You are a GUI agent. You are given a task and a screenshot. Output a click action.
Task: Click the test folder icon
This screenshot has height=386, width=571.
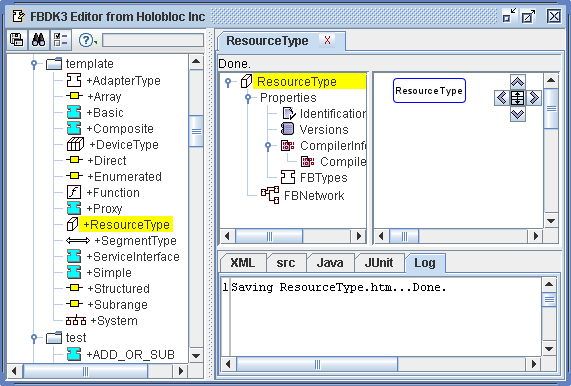54,338
